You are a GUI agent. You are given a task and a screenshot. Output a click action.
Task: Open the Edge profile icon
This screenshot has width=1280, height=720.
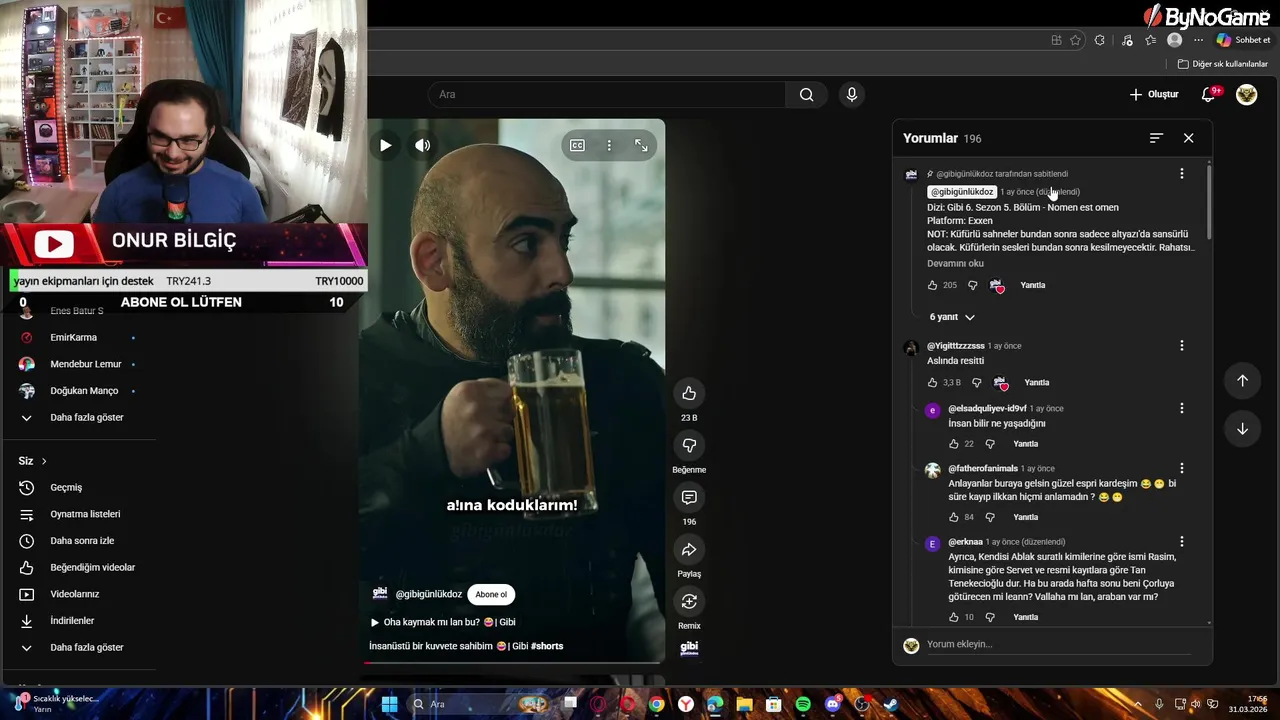[x=1175, y=40]
